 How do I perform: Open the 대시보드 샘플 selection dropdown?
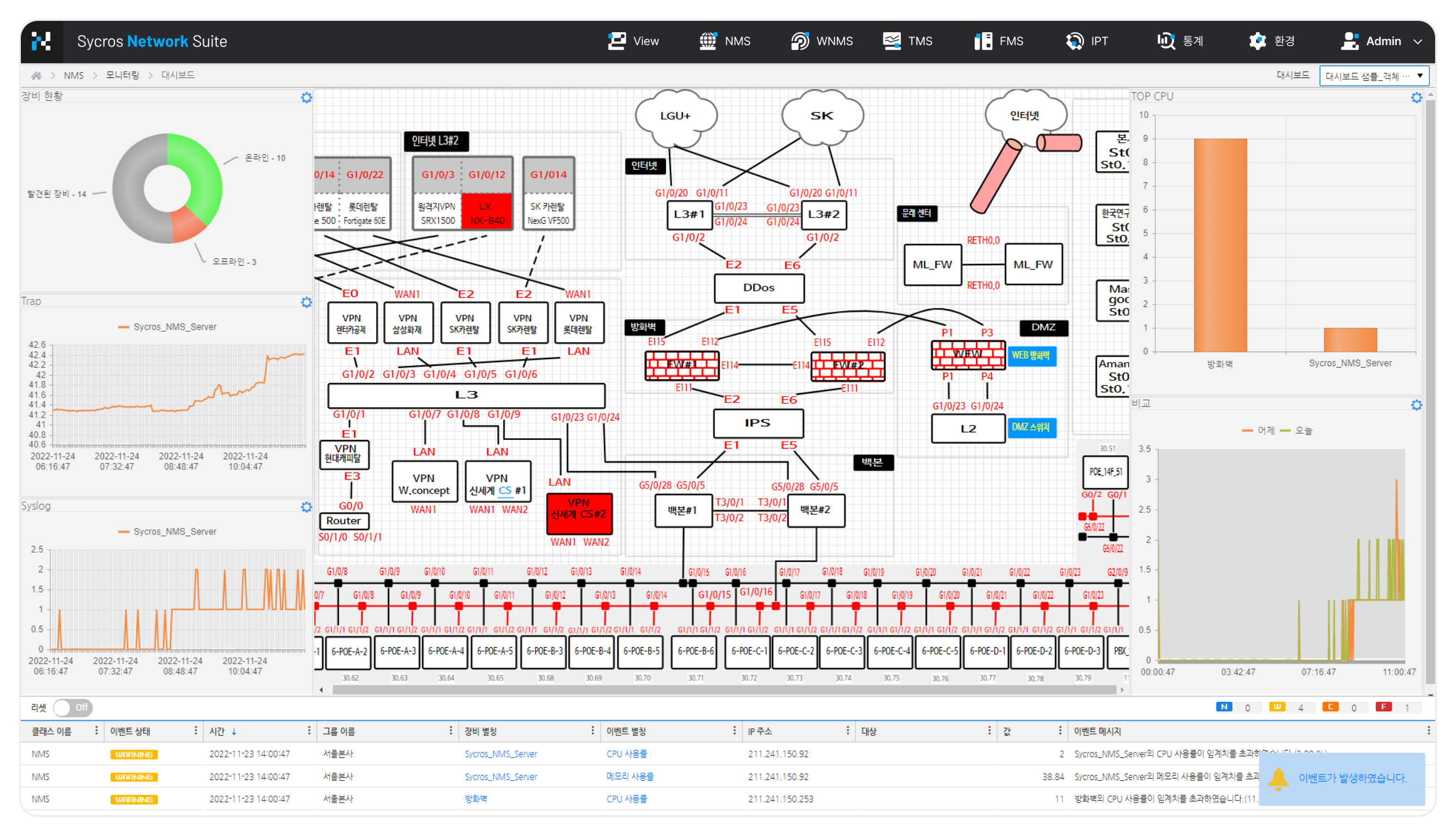tap(1374, 76)
